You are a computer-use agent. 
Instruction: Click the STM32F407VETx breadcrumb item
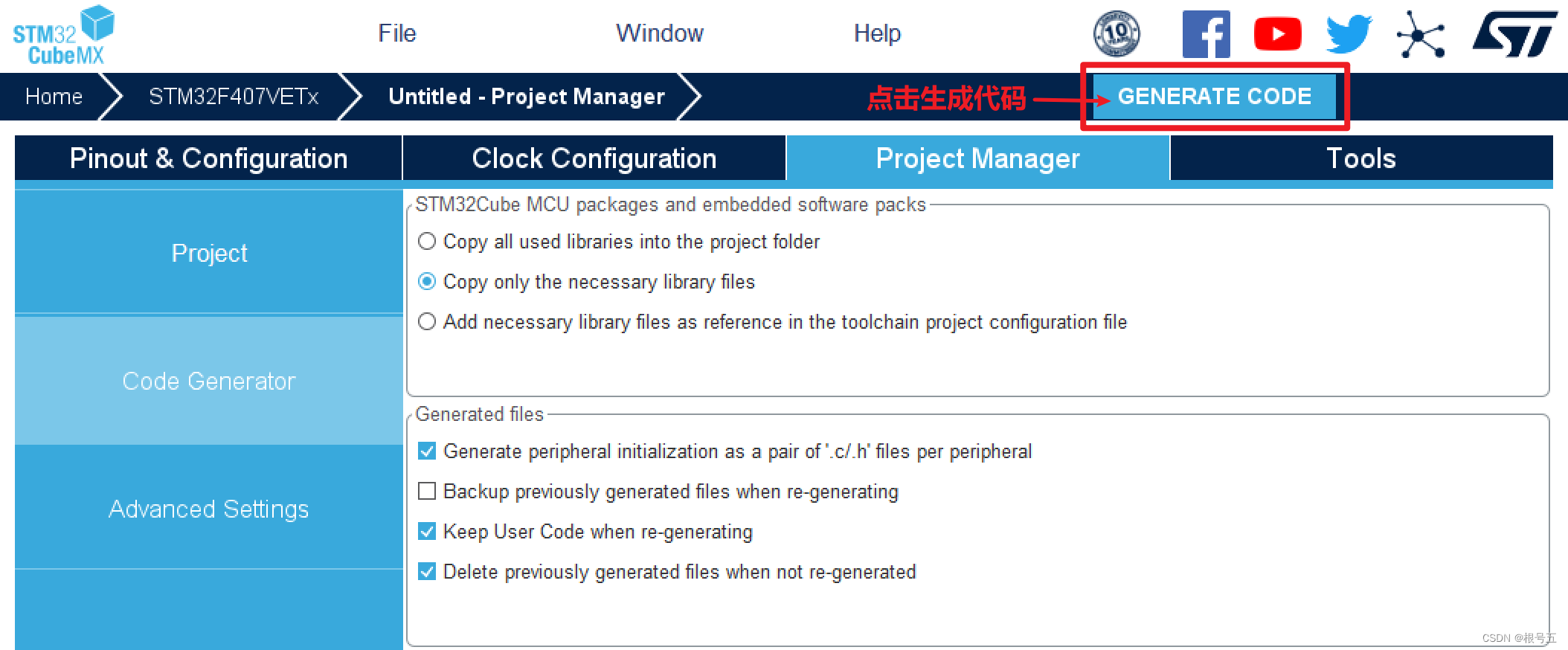(234, 97)
